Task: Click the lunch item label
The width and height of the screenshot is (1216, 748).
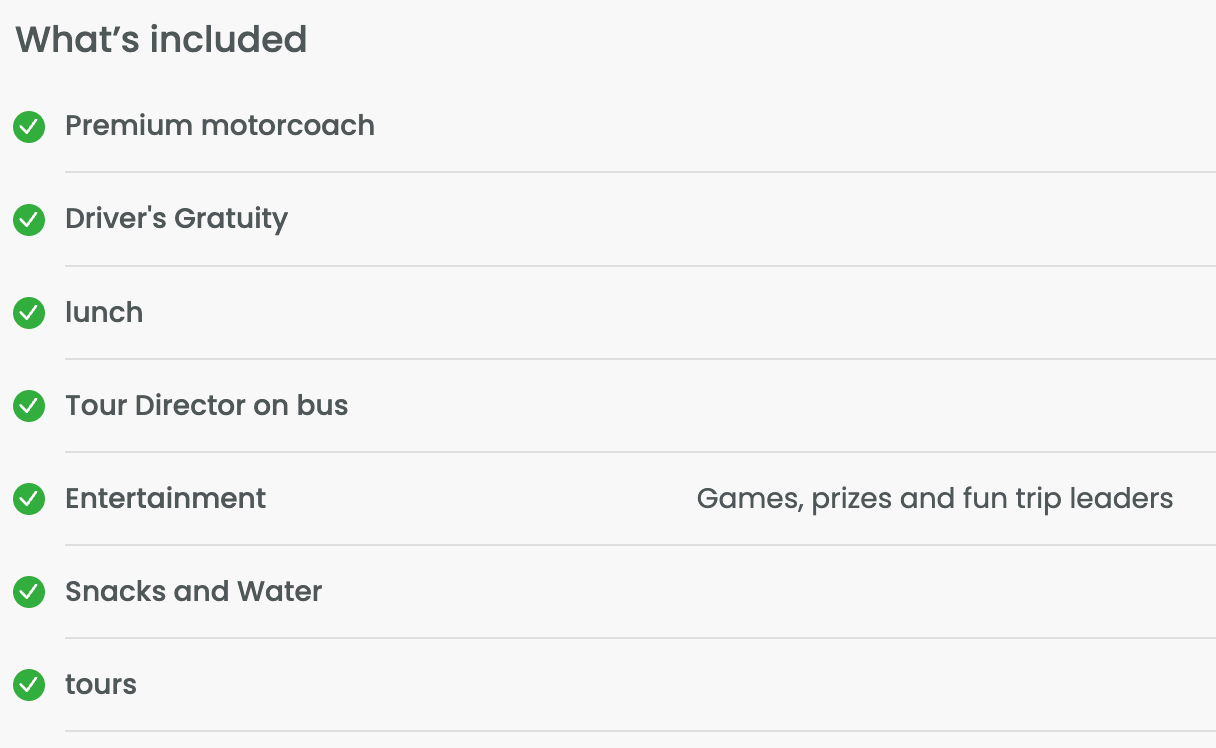Action: [x=104, y=312]
